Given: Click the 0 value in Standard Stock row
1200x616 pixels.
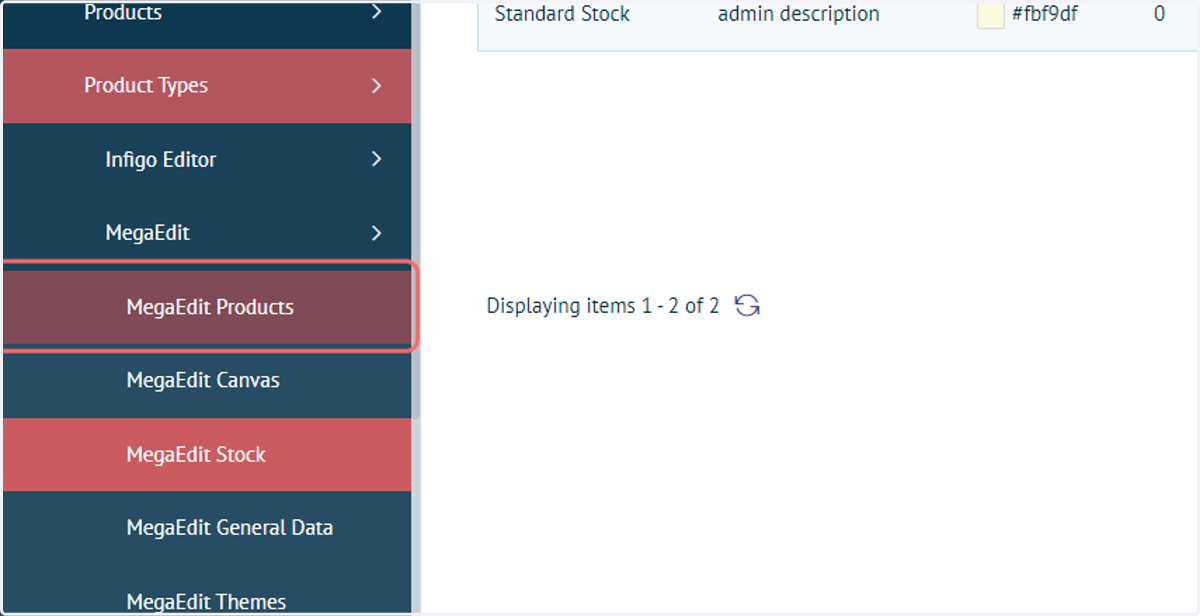Looking at the screenshot, I should (x=1159, y=15).
